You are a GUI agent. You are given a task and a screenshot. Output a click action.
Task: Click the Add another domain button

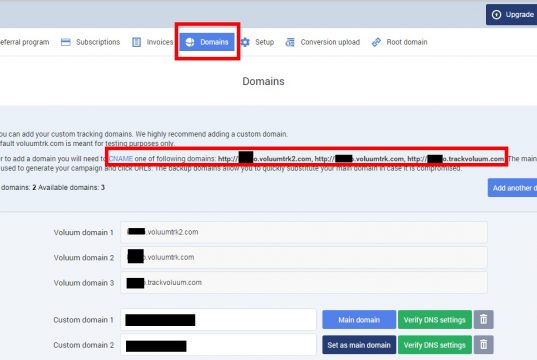point(512,188)
